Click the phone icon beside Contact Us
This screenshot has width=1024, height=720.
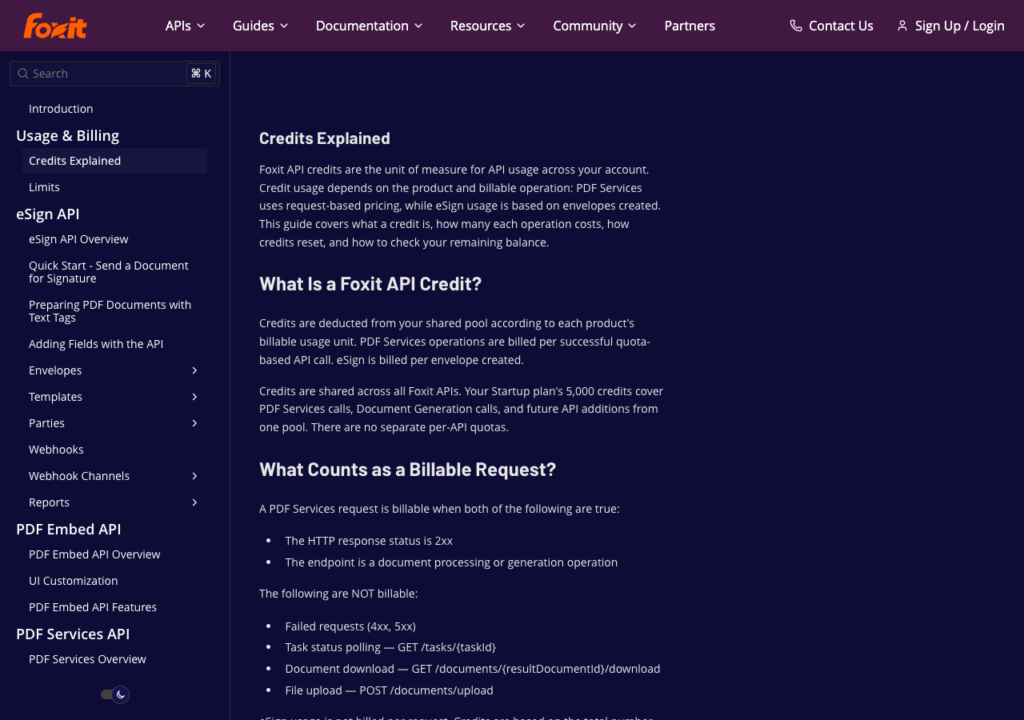pos(795,26)
